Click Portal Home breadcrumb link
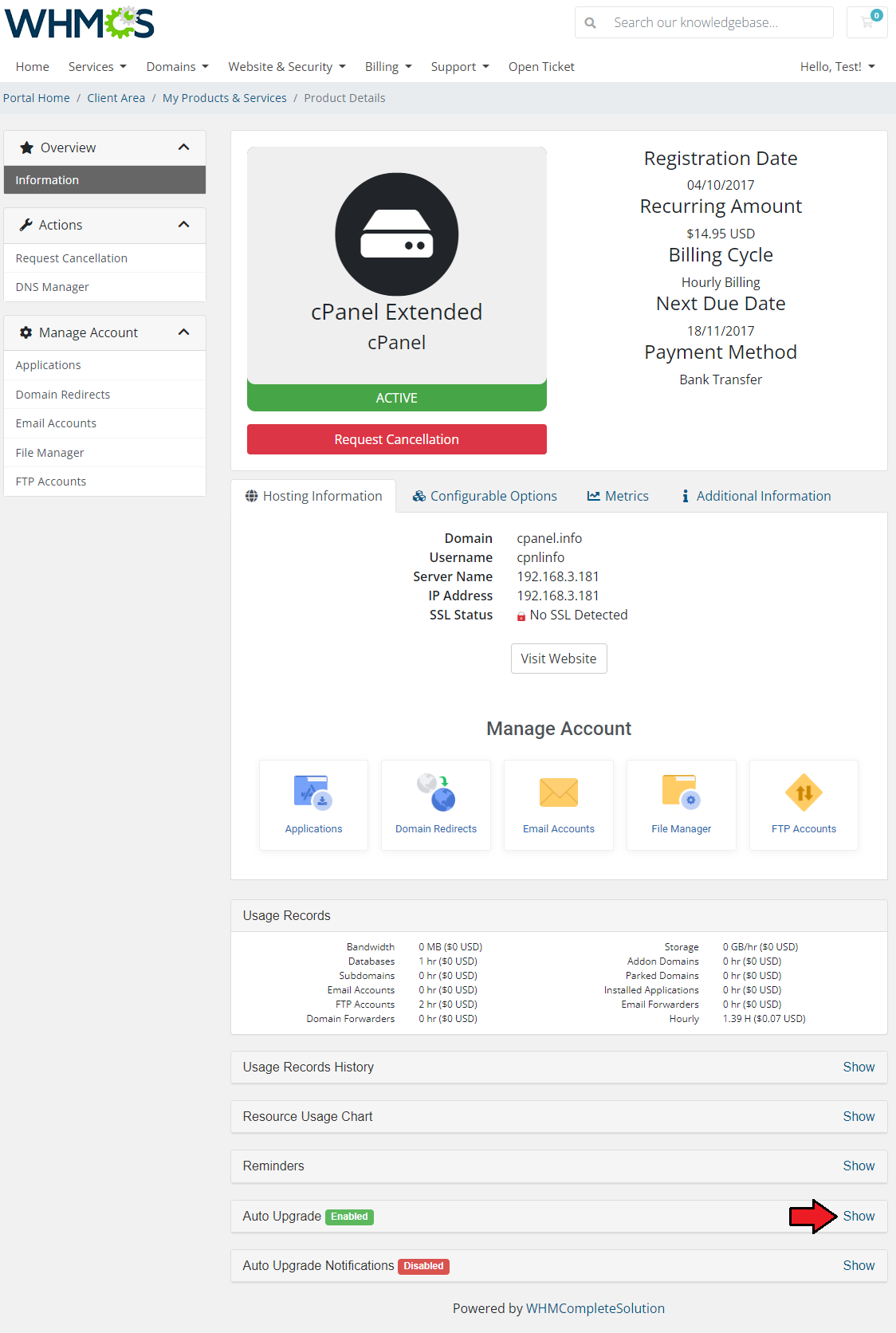The height and width of the screenshot is (1333, 896). pos(37,98)
